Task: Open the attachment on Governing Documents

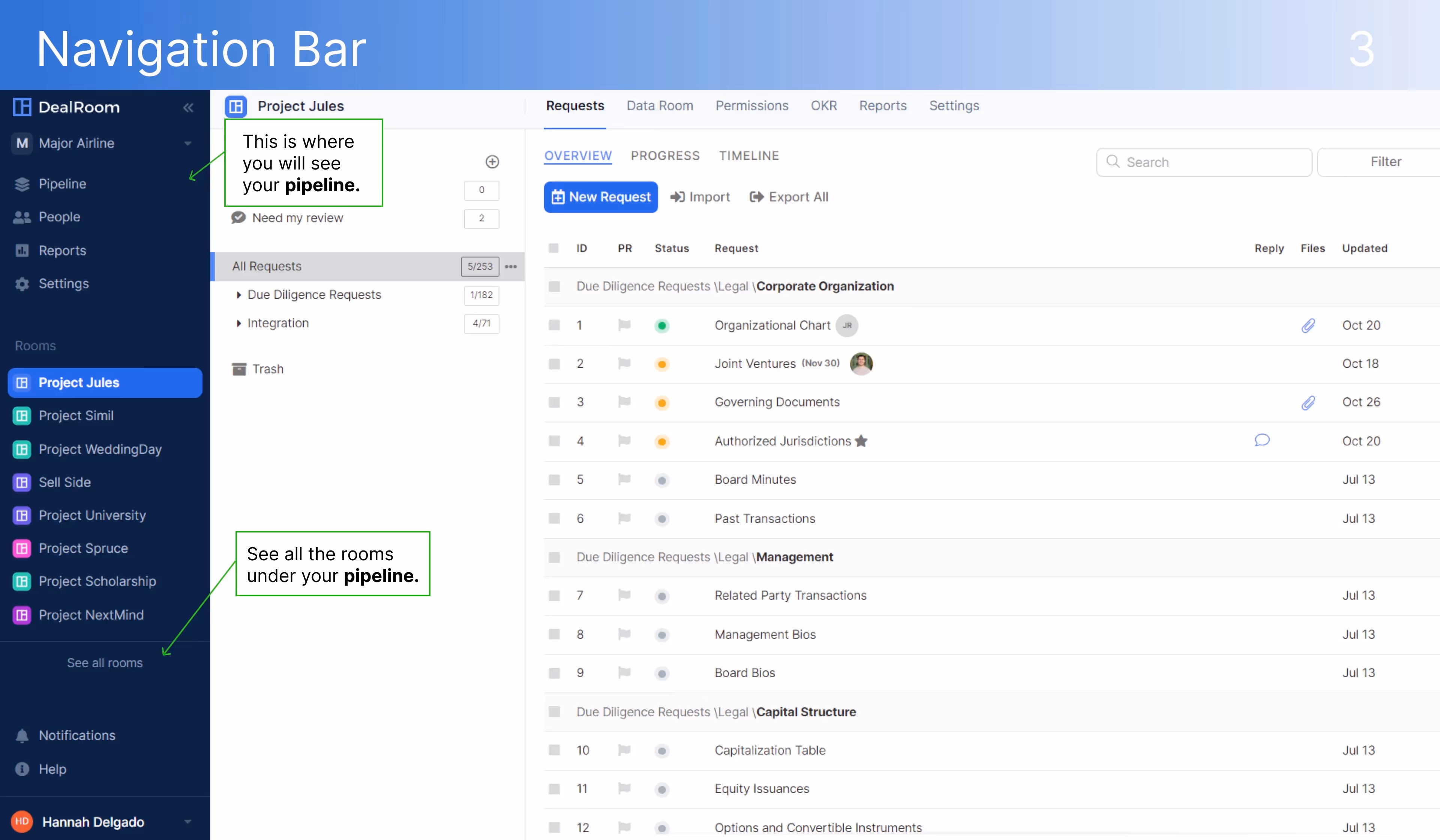Action: click(1308, 402)
